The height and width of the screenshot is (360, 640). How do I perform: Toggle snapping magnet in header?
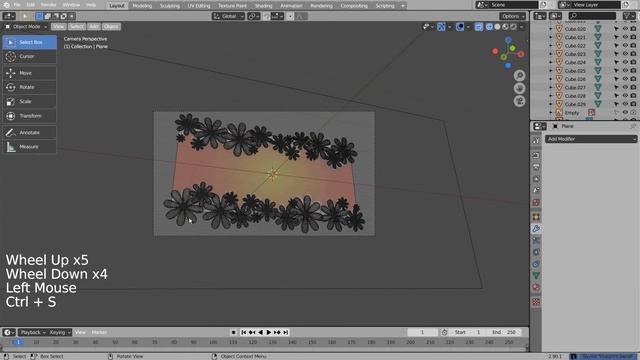click(266, 16)
